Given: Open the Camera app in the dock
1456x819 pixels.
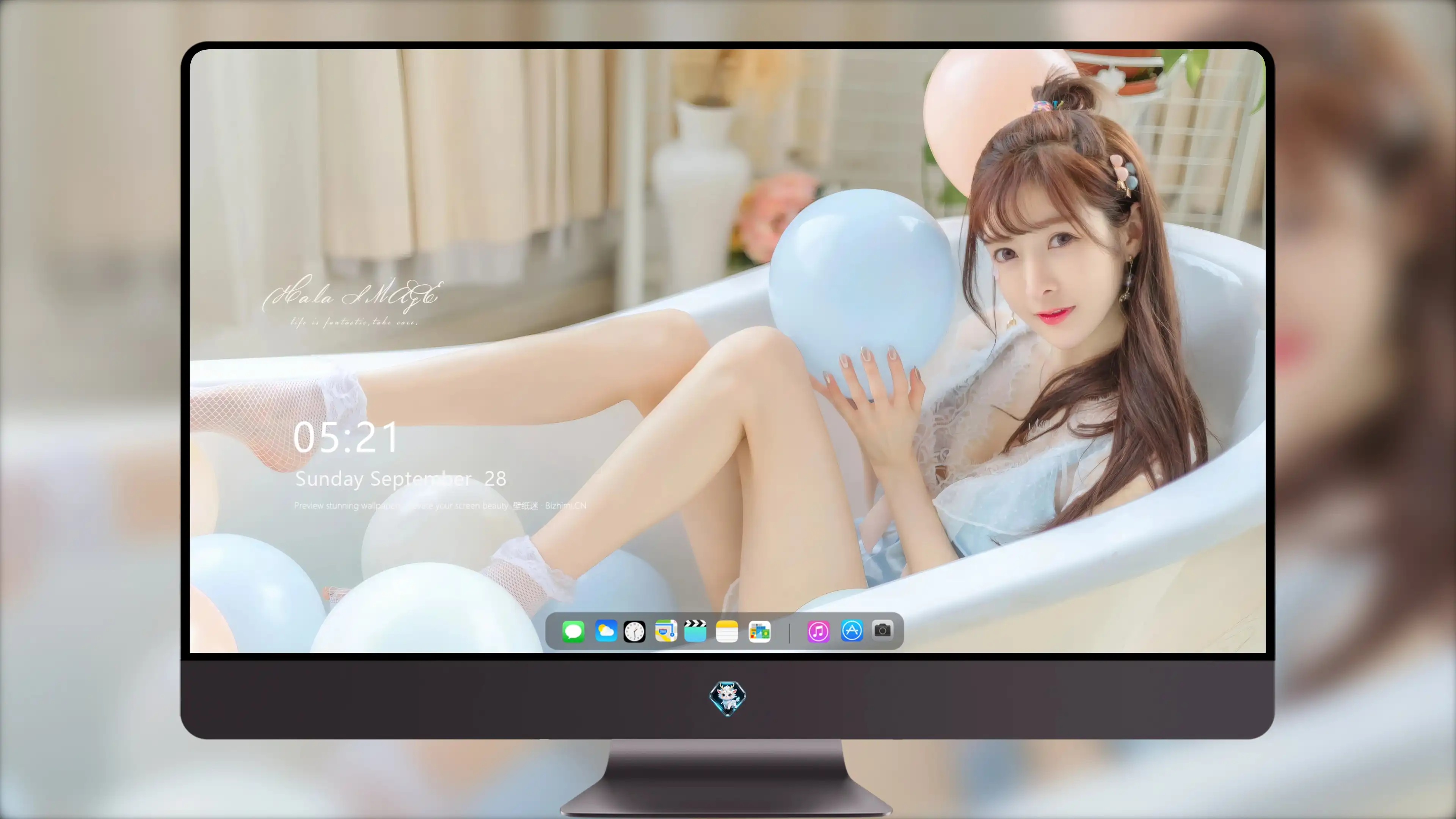Looking at the screenshot, I should pyautogui.click(x=883, y=630).
